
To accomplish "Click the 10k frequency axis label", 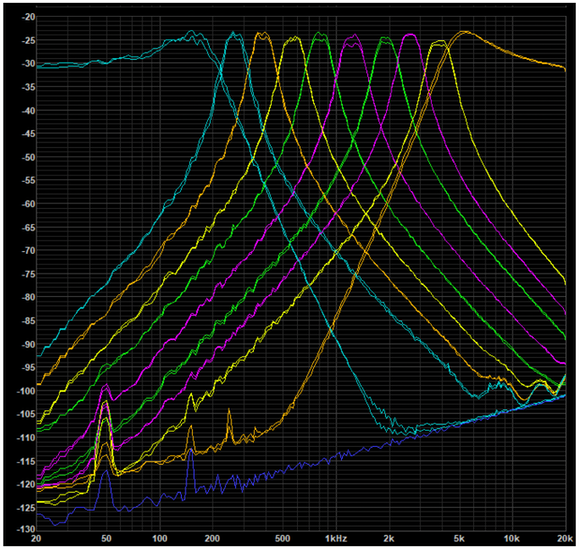I will (512, 538).
